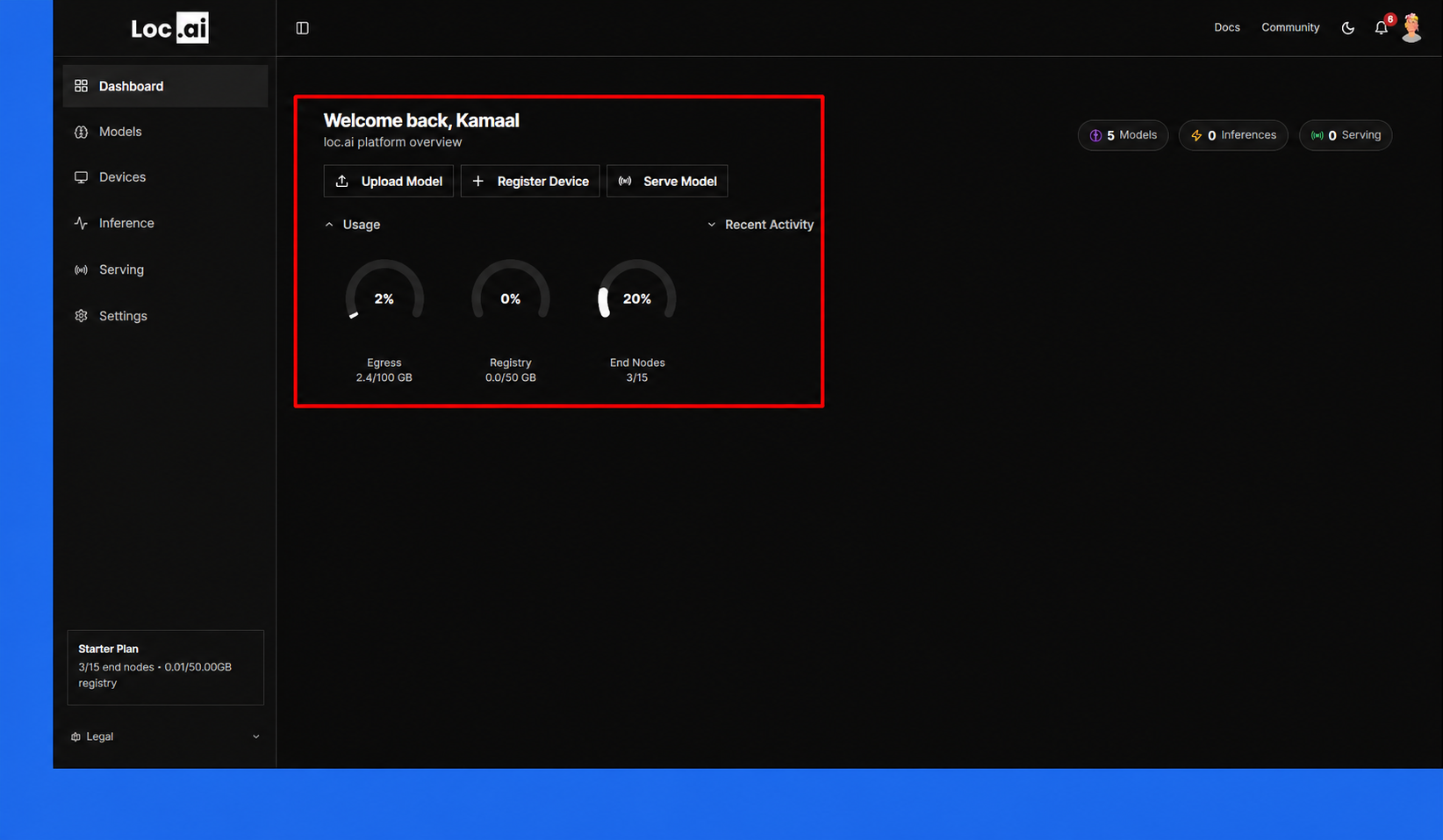The height and width of the screenshot is (840, 1443).
Task: Click the Legal scales icon
Action: [x=75, y=736]
